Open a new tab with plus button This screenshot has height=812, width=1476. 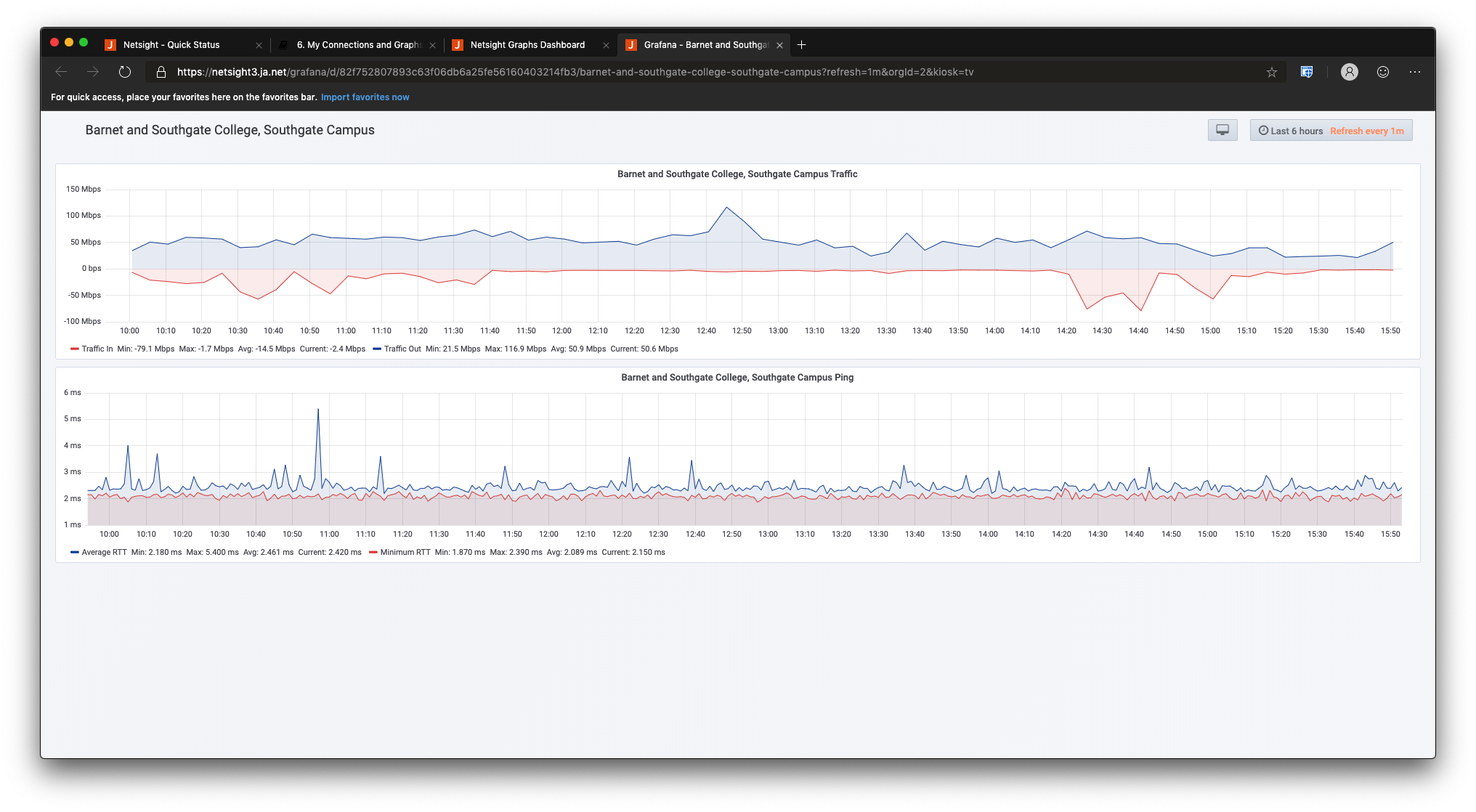tap(801, 45)
